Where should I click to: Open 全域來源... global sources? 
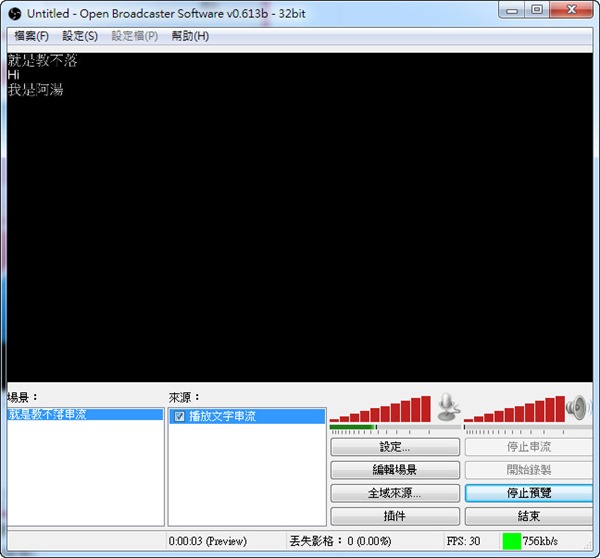coord(395,493)
